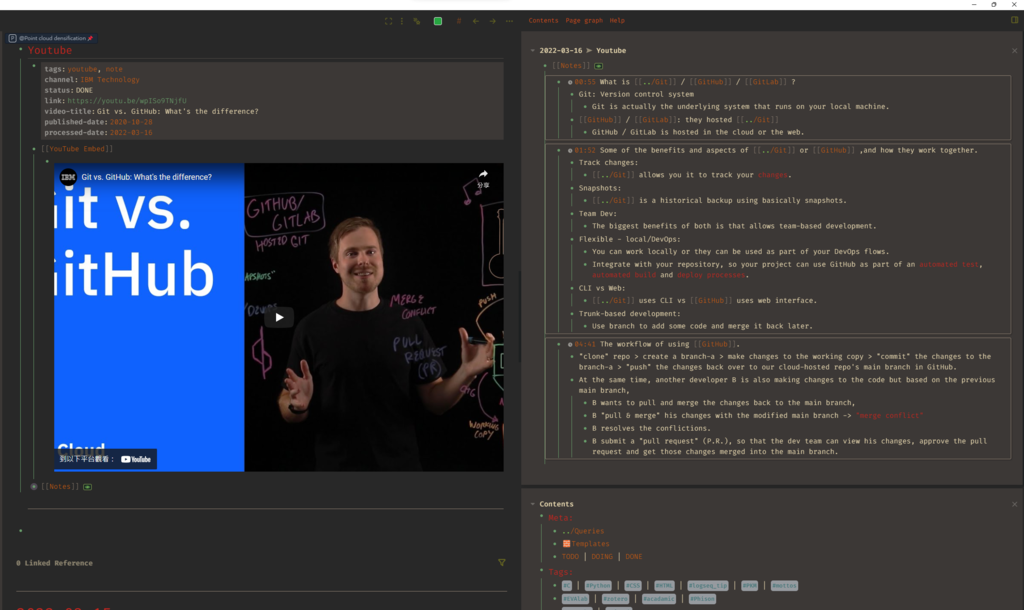Click the green square toolbar icon
Screen dimensions: 1024x610
coord(438,21)
